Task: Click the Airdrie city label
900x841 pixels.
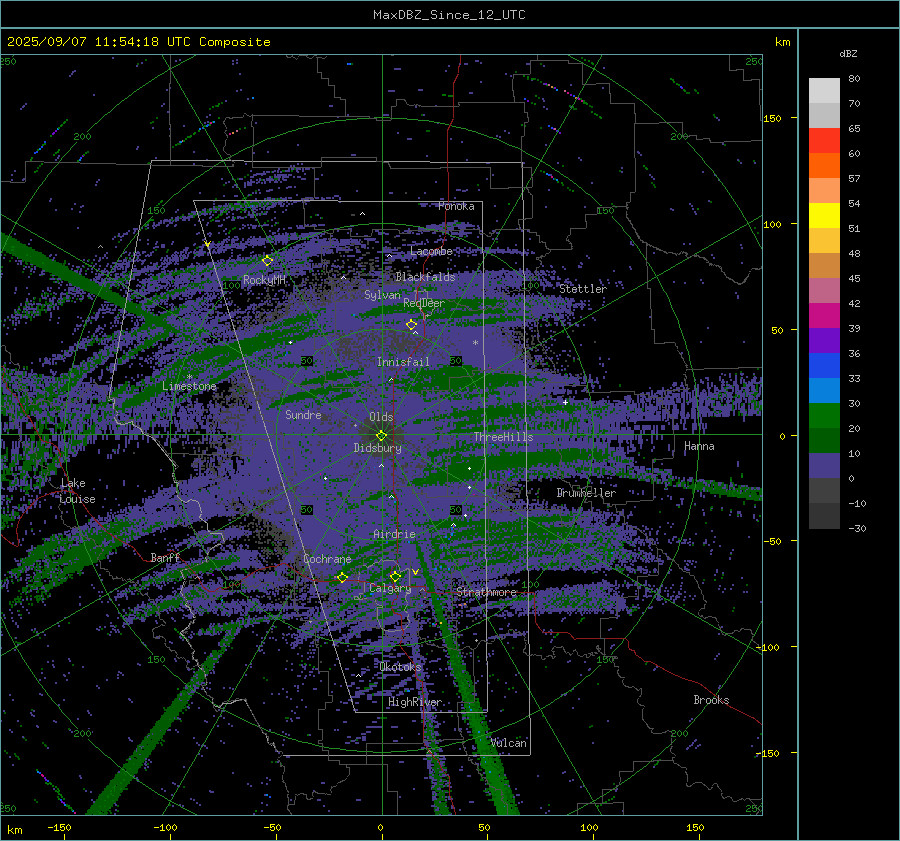Action: (394, 534)
